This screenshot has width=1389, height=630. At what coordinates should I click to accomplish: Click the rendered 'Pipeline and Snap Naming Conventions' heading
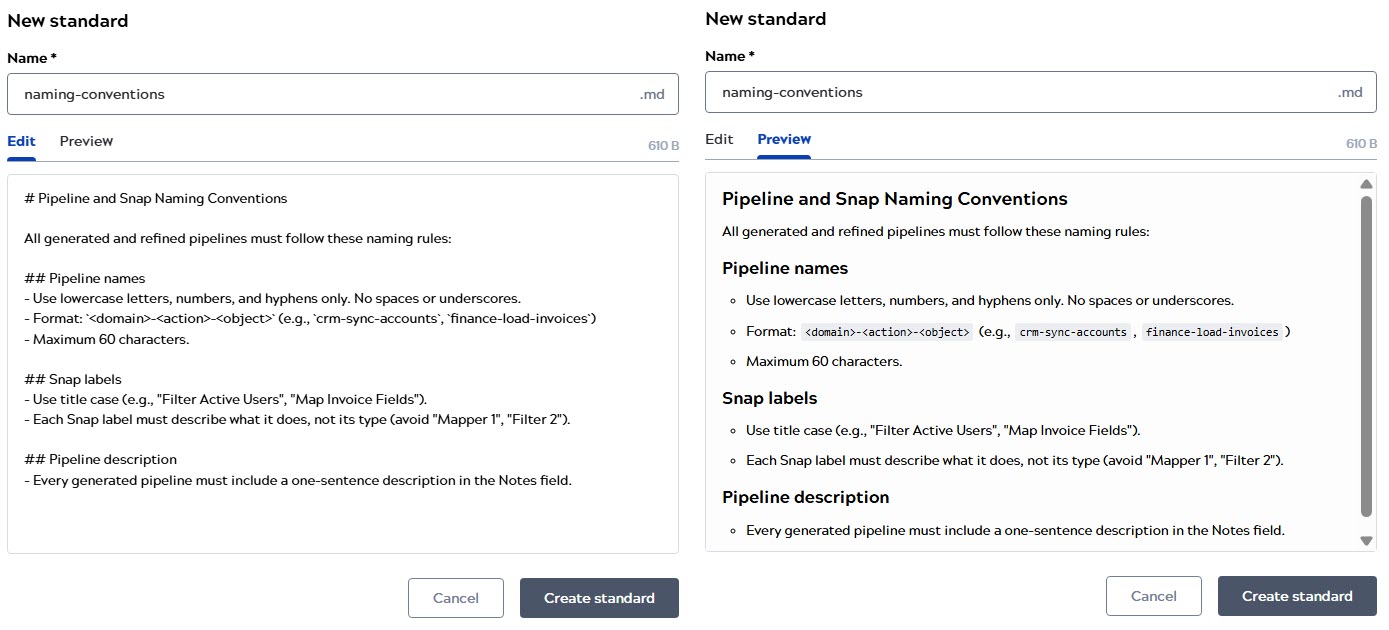click(895, 199)
